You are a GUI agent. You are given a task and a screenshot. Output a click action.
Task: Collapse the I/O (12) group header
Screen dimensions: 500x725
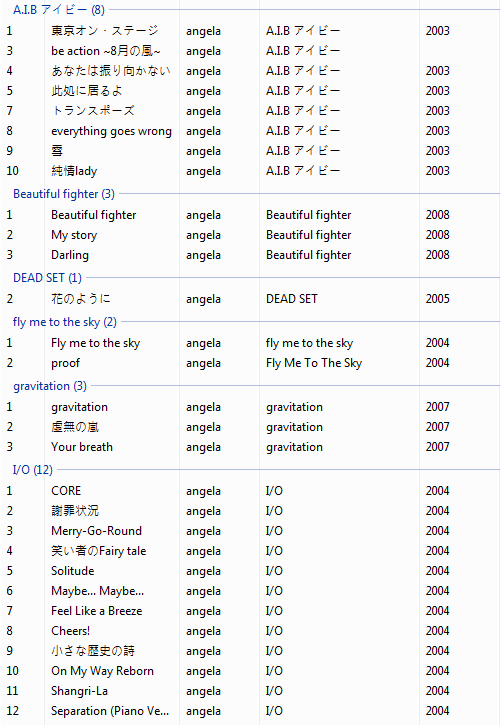[32, 470]
